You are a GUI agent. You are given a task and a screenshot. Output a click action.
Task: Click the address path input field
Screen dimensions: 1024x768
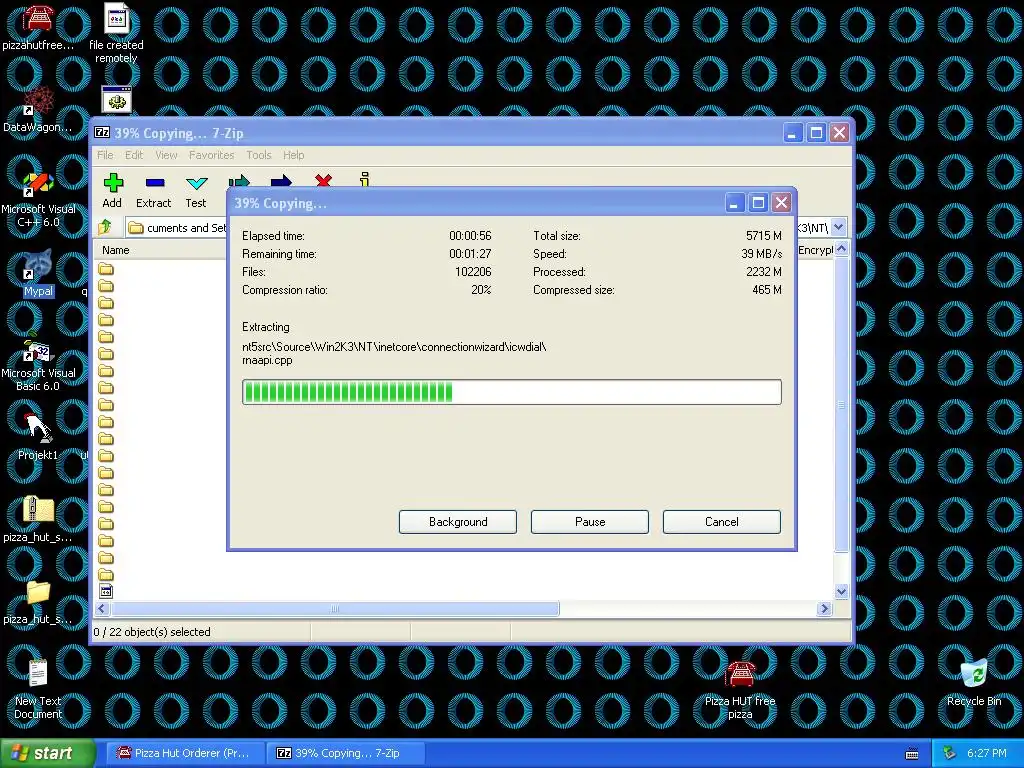(176, 227)
